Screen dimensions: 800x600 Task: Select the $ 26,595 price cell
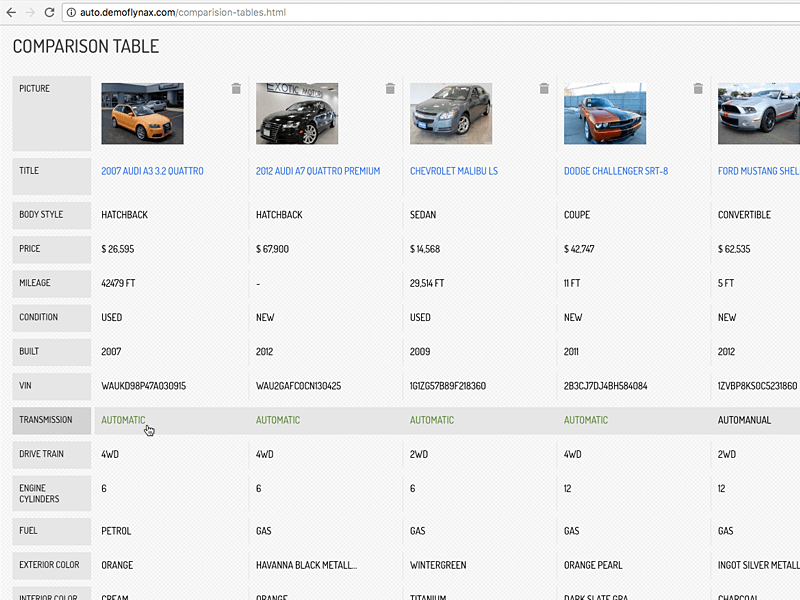[x=118, y=249]
